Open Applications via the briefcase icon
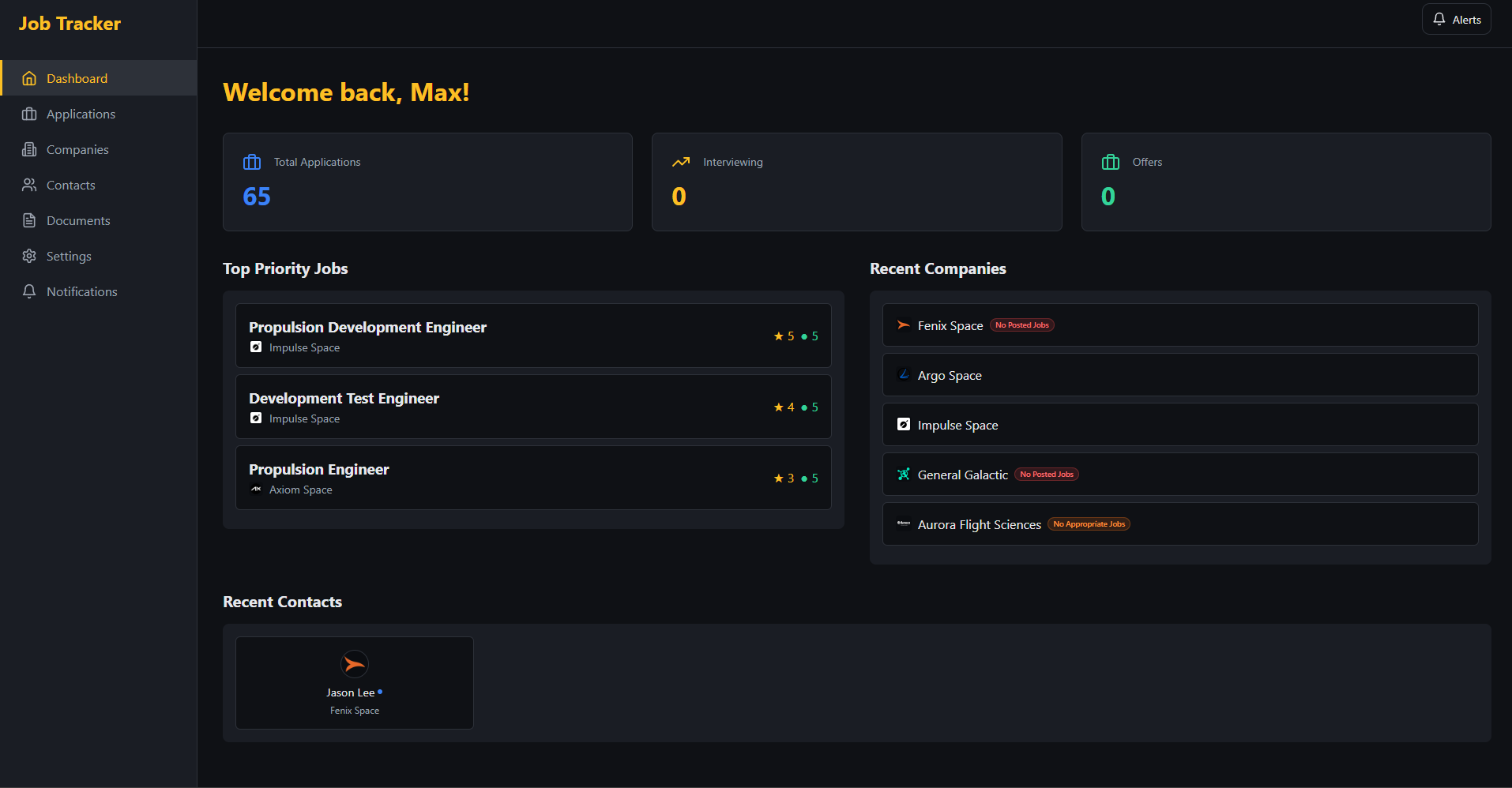This screenshot has height=788, width=1512. 29,114
